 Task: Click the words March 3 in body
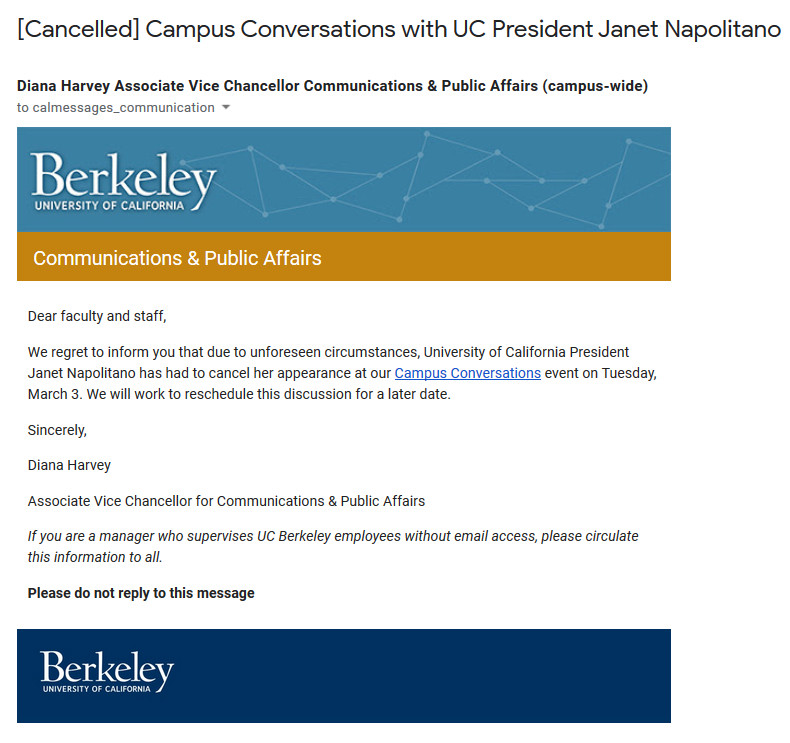53,394
